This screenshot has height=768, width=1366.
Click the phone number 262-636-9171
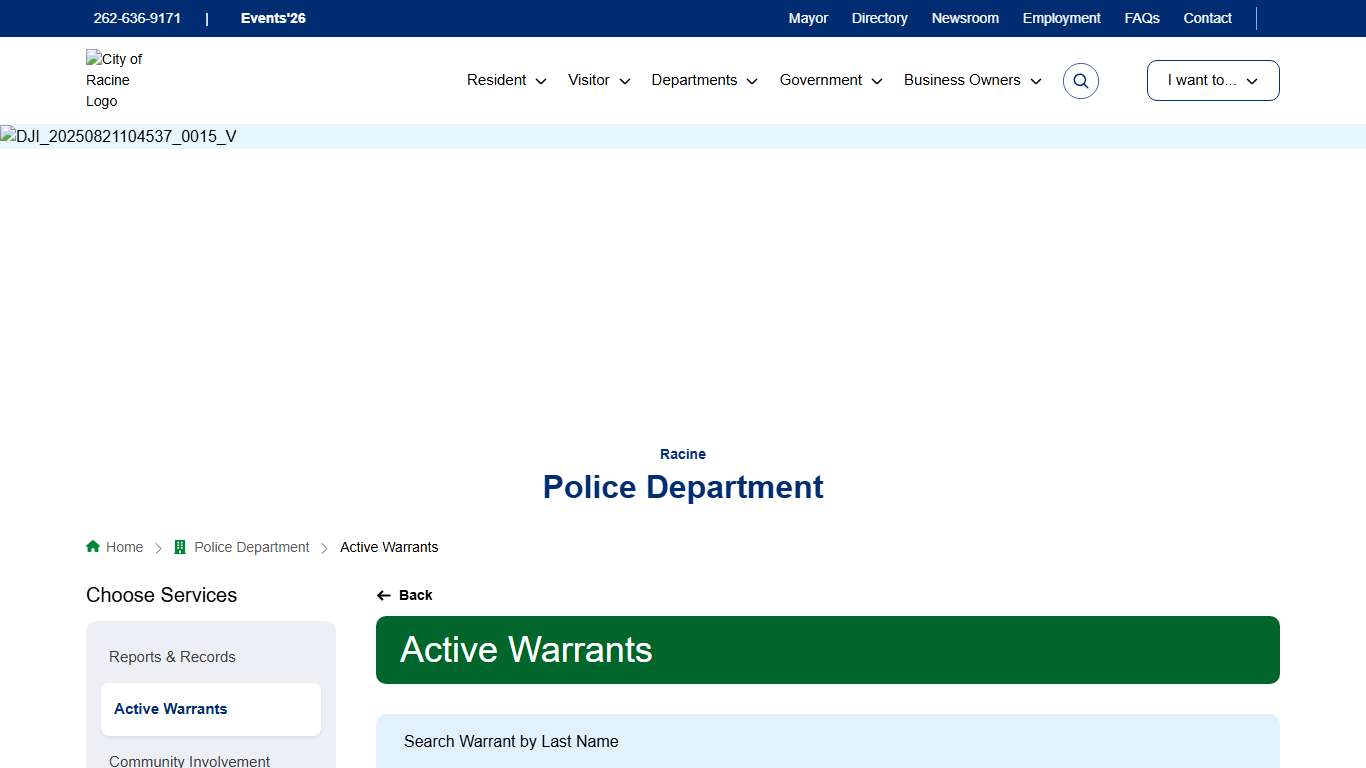(x=137, y=18)
